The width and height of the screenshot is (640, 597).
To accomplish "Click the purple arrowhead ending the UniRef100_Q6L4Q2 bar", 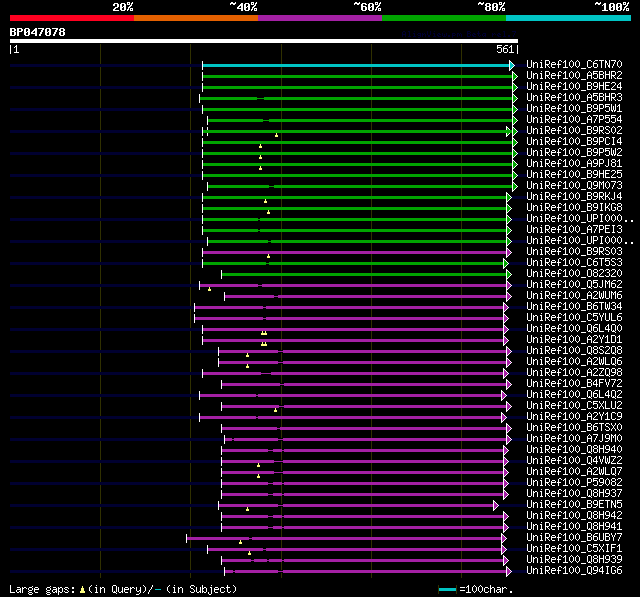I will (x=505, y=395).
